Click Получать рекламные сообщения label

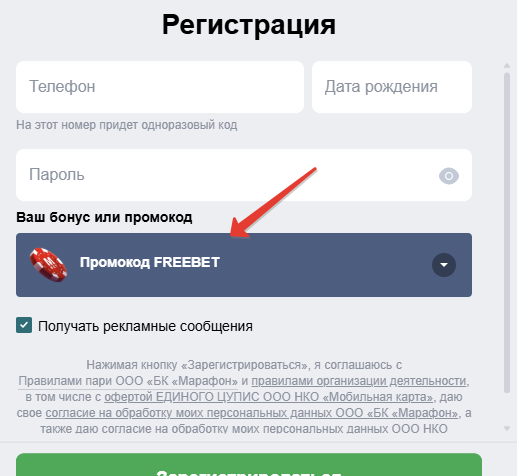pyautogui.click(x=145, y=326)
